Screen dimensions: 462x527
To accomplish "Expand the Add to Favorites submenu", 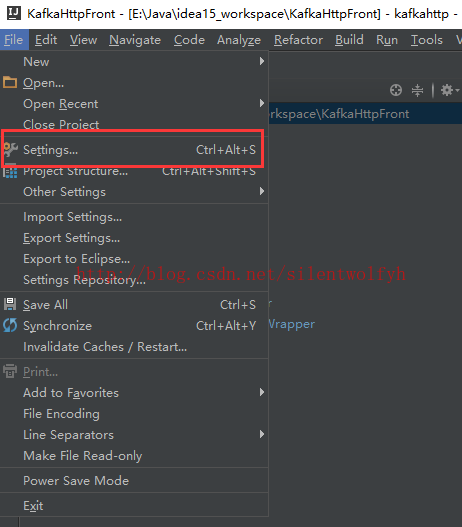I will (134, 393).
